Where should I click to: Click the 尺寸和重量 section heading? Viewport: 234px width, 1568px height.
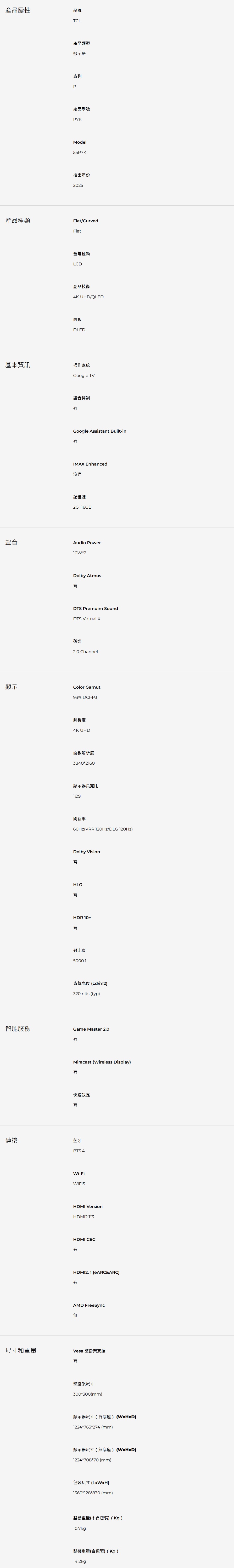21,1351
